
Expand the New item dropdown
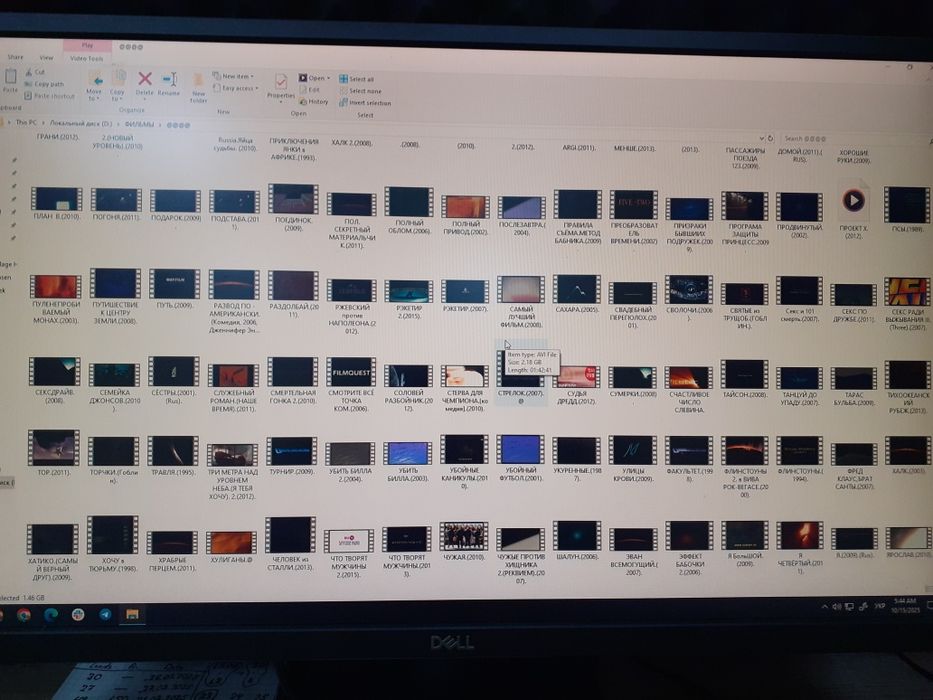234,76
